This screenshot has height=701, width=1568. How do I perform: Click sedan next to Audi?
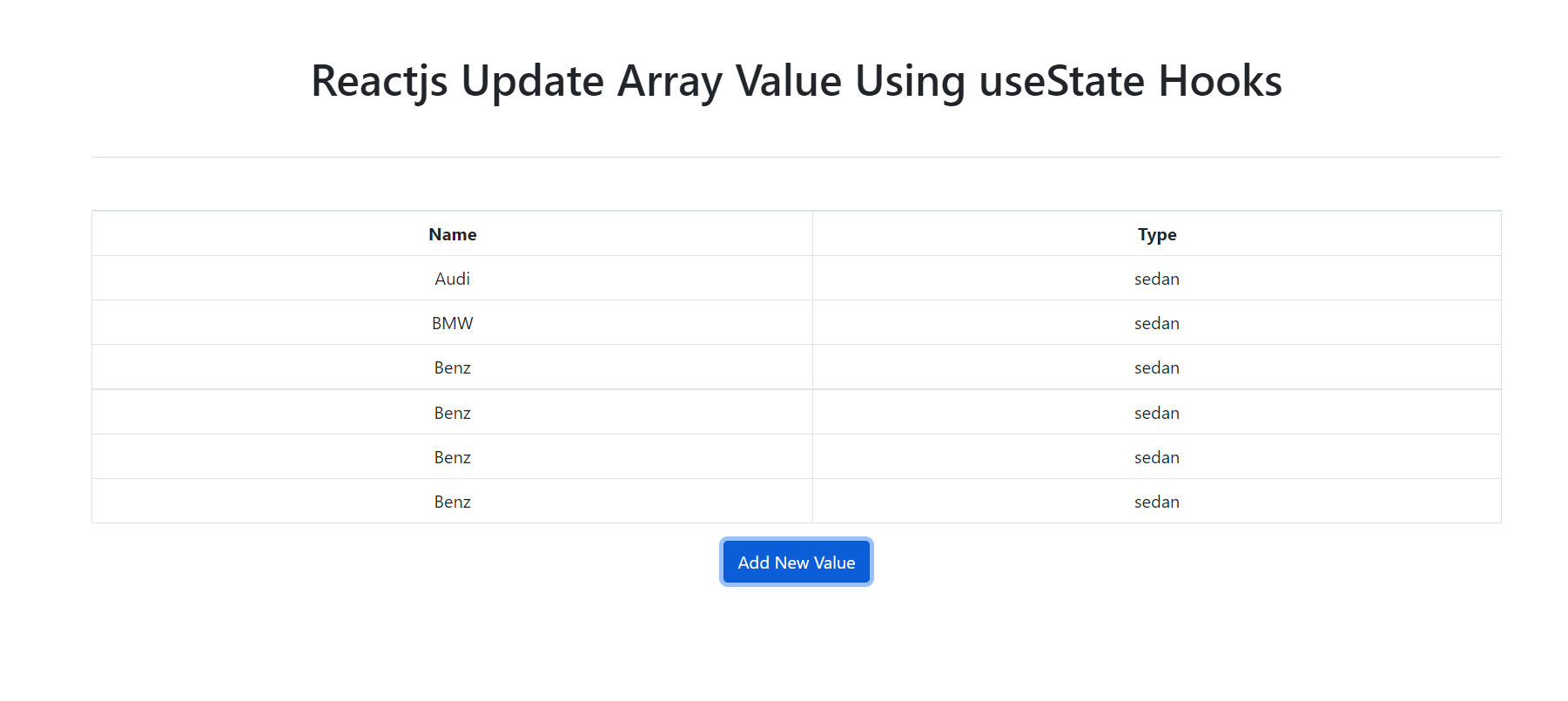click(x=1158, y=278)
